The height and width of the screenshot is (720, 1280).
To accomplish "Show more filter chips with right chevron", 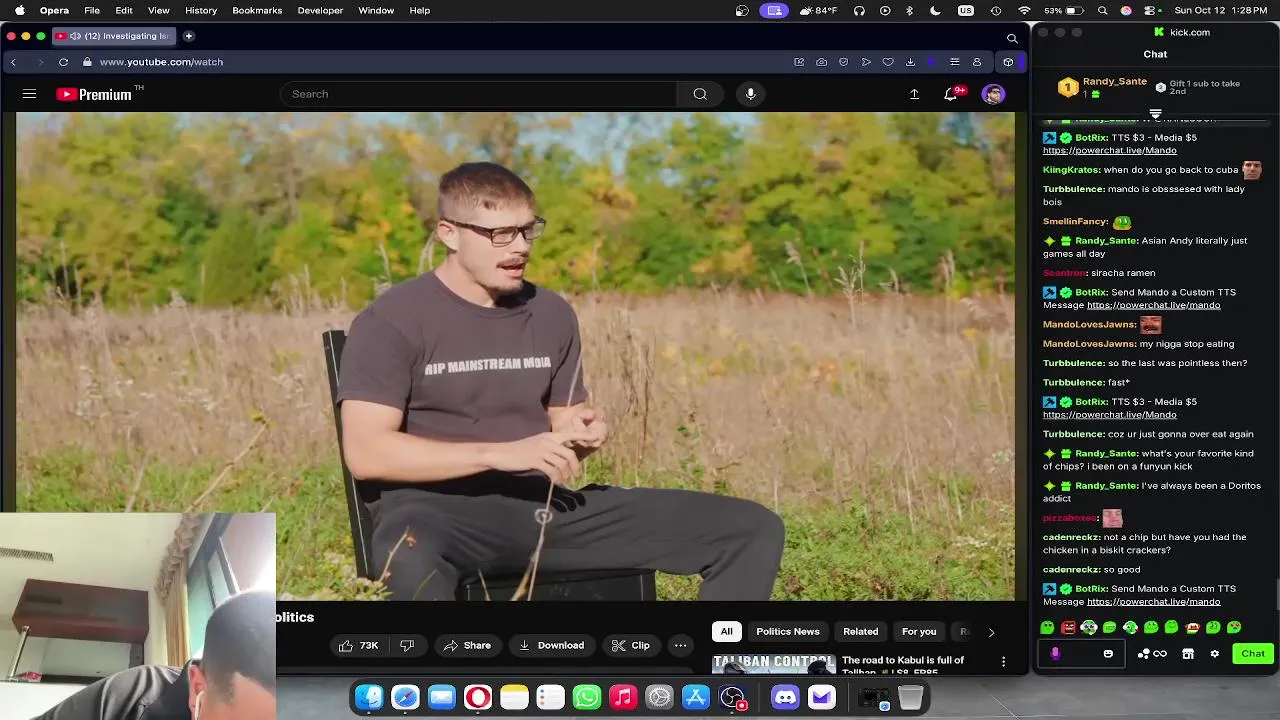I will (x=991, y=632).
